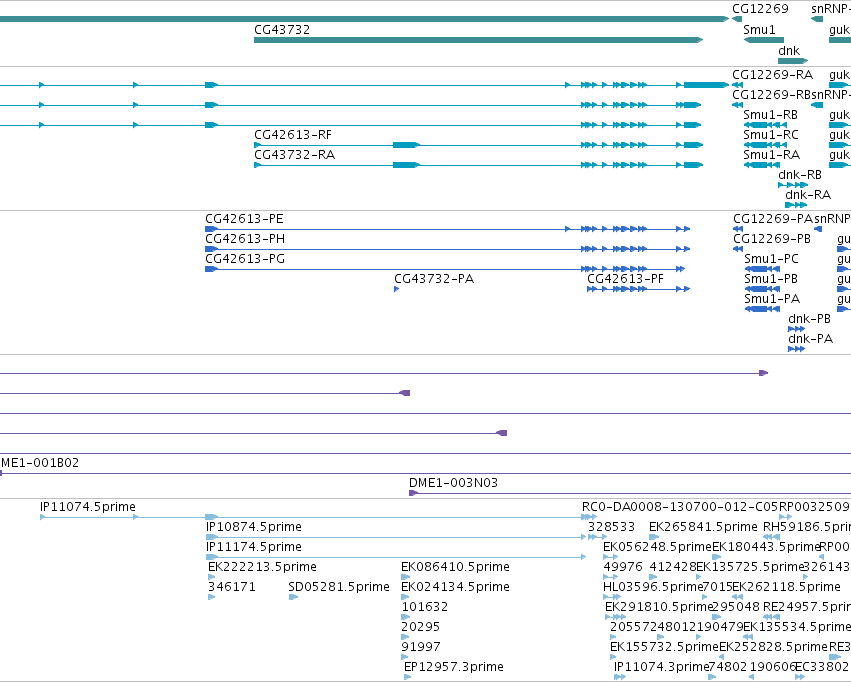Screen dimensions: 851x682
Task: Select EST 295048 label
Action: [x=736, y=607]
